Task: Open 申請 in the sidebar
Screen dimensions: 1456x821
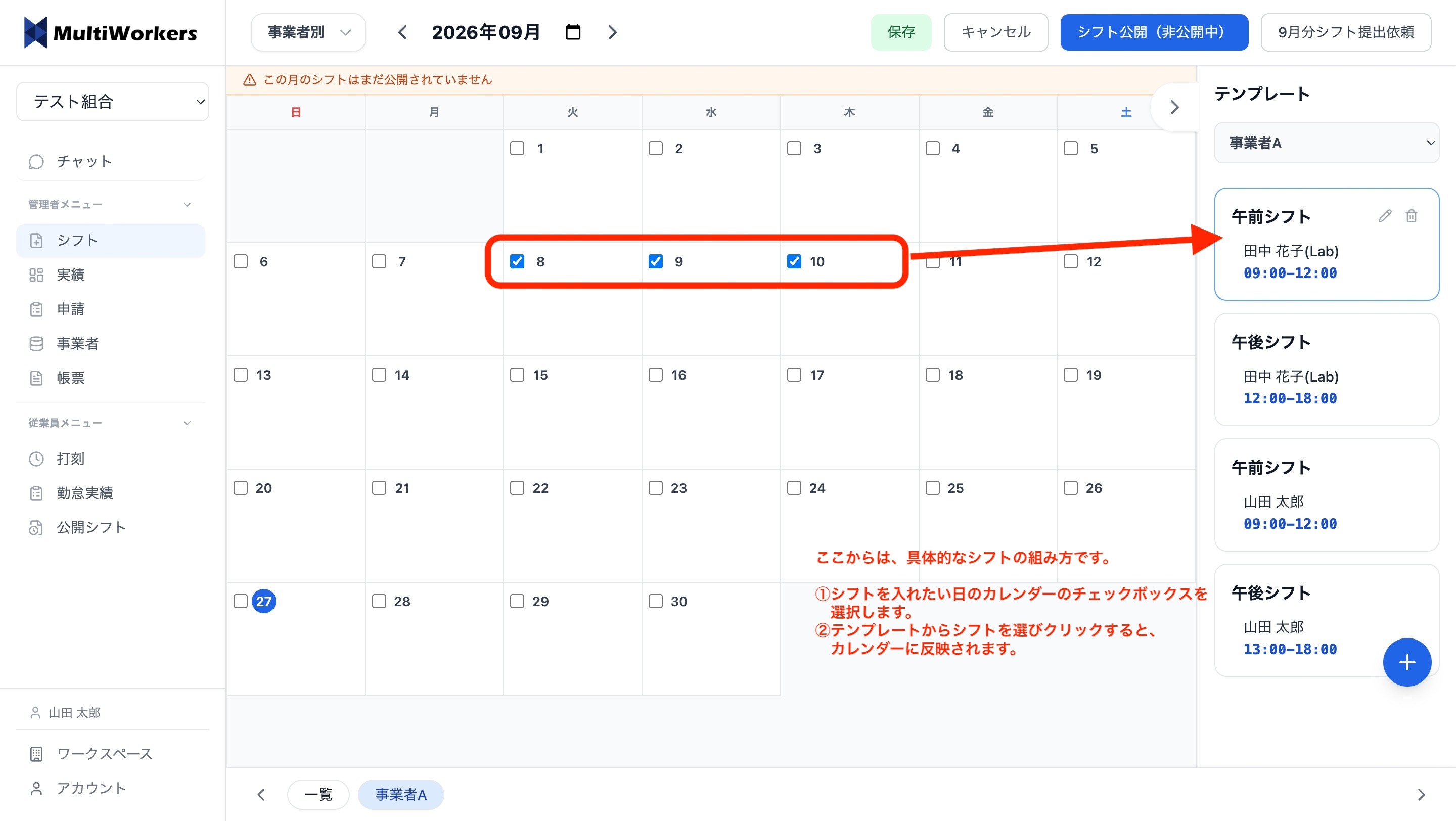Action: click(111, 309)
